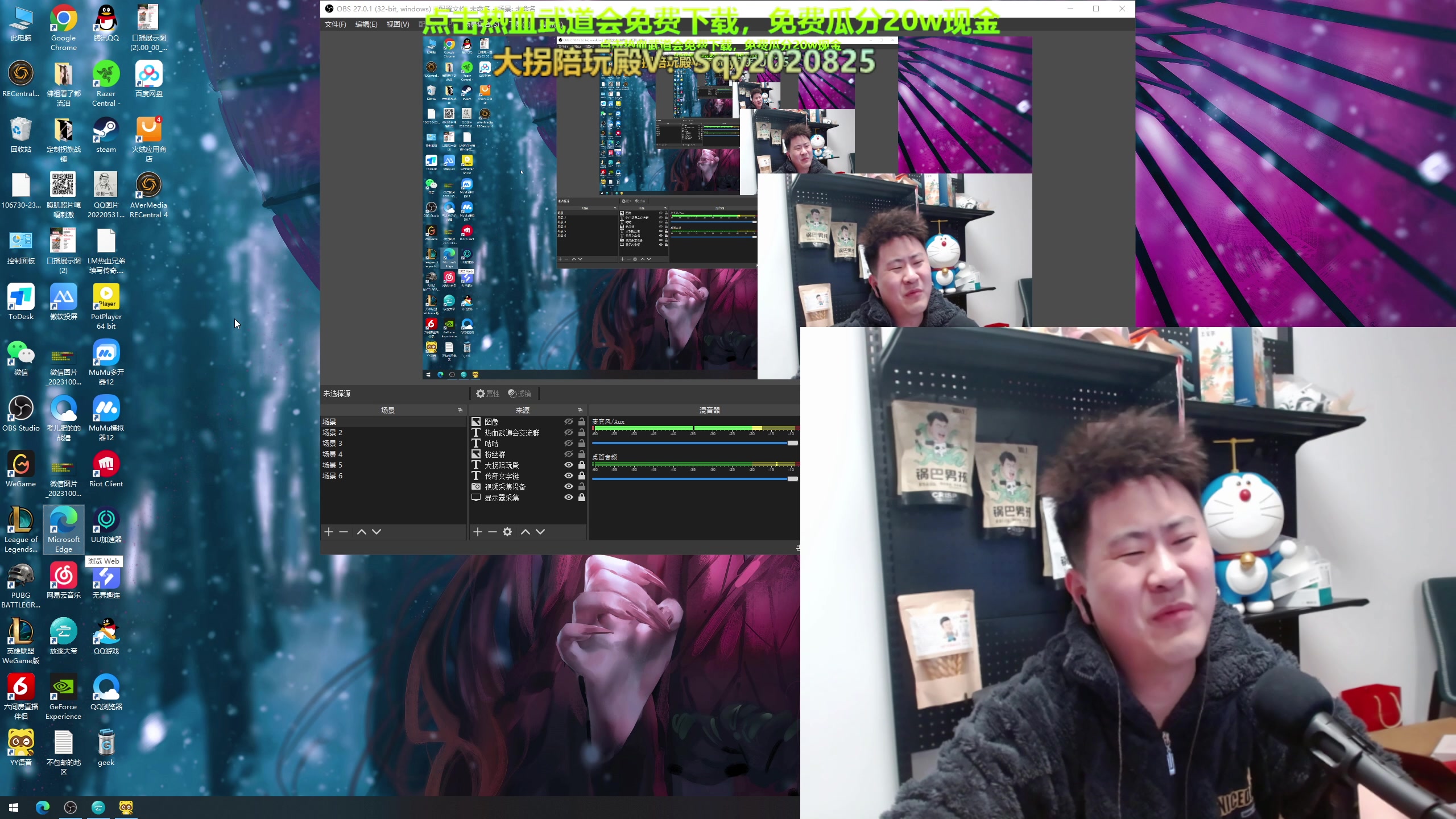Click the 滤镜 filters button
This screenshot has height=819, width=1456.
coord(520,394)
